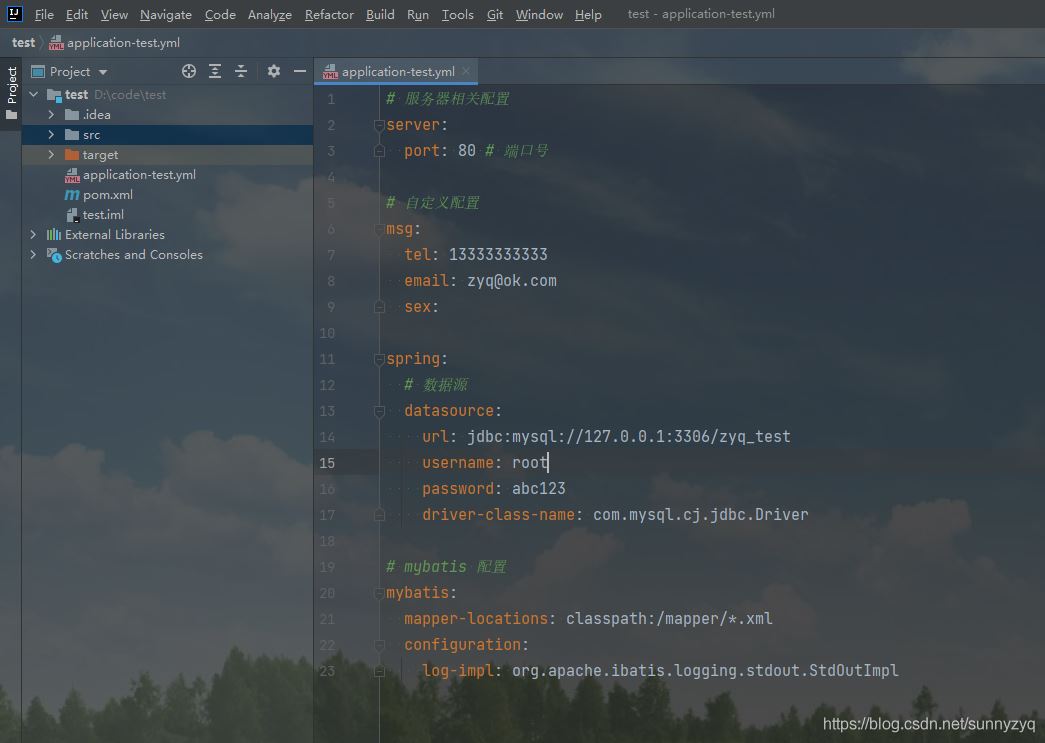Image resolution: width=1045 pixels, height=743 pixels.
Task: Click the Collapse All icon in Project panel
Action: tap(241, 71)
